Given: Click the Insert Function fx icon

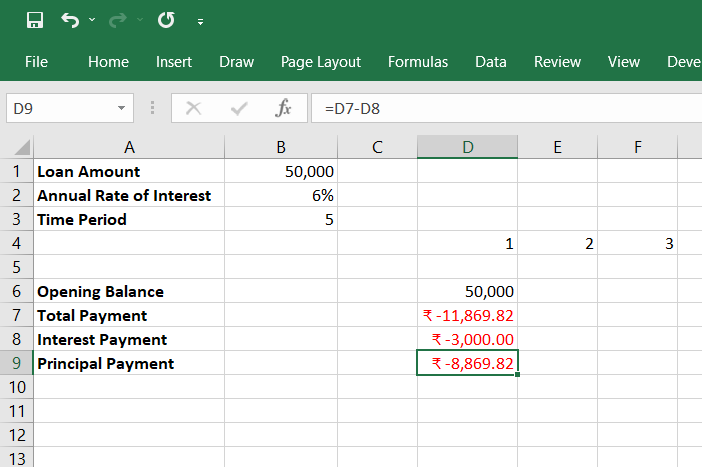Looking at the screenshot, I should coord(283,108).
